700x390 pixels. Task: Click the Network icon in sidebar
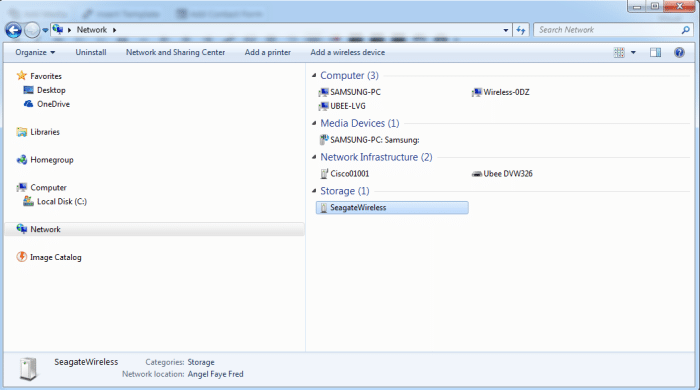21,228
